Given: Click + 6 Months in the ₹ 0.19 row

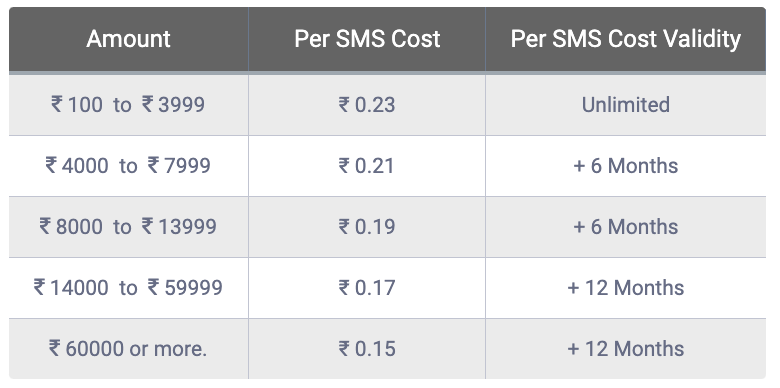Looking at the screenshot, I should pos(626,227).
